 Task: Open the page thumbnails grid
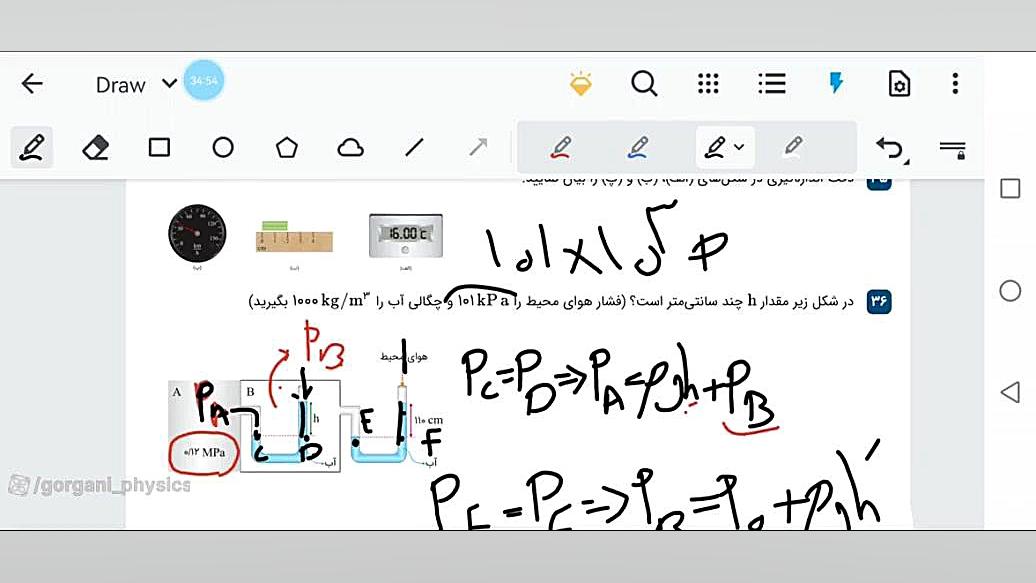pos(708,84)
